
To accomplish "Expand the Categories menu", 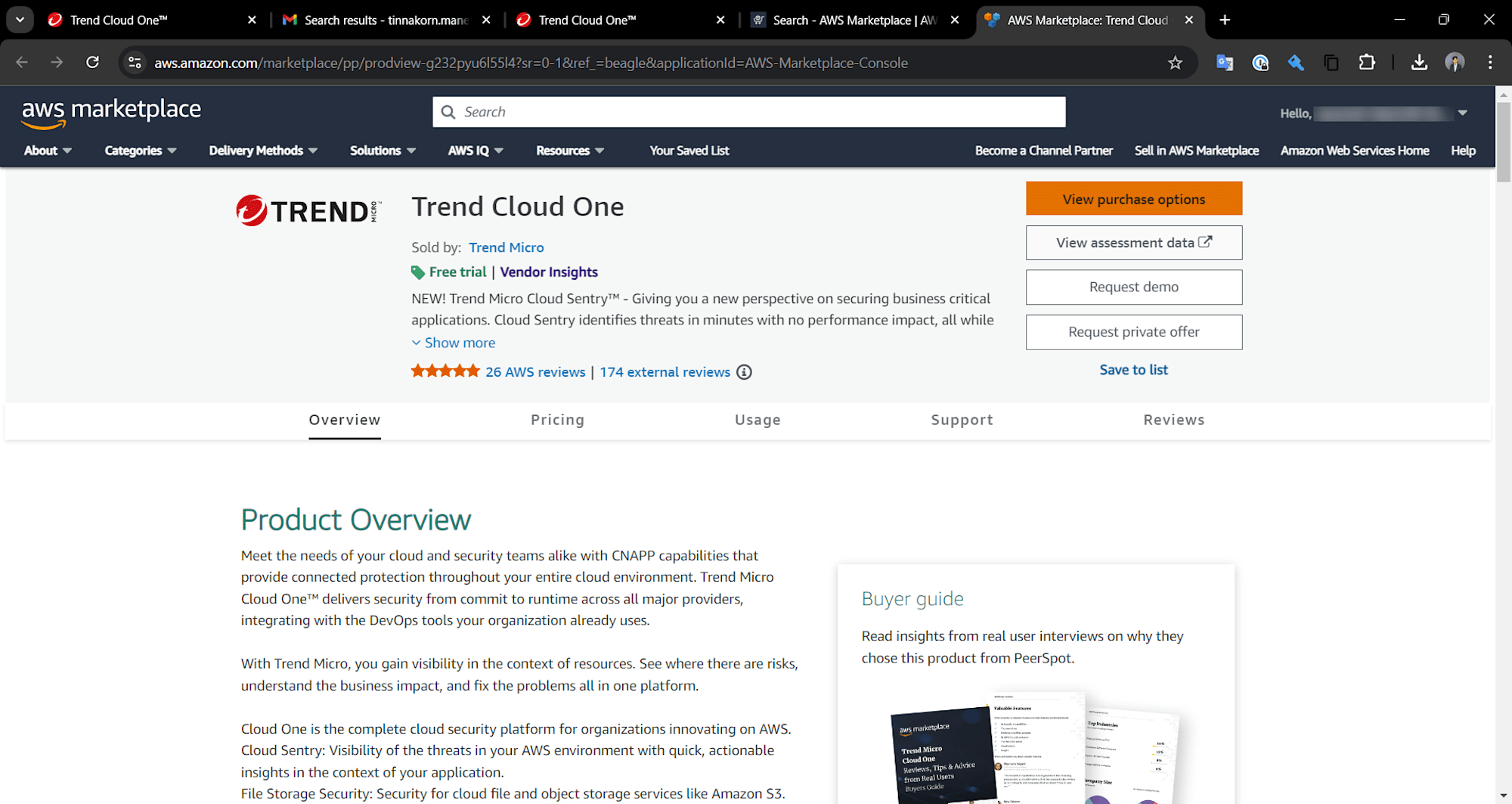I will (x=141, y=151).
